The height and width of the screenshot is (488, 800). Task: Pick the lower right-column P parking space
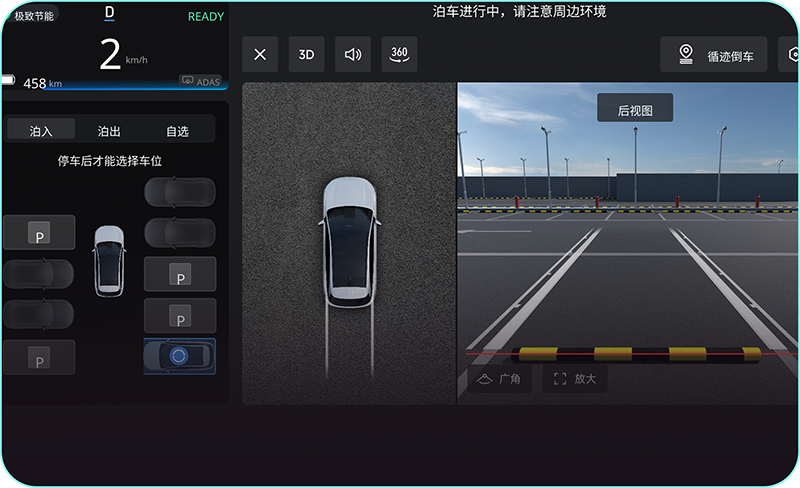click(180, 316)
